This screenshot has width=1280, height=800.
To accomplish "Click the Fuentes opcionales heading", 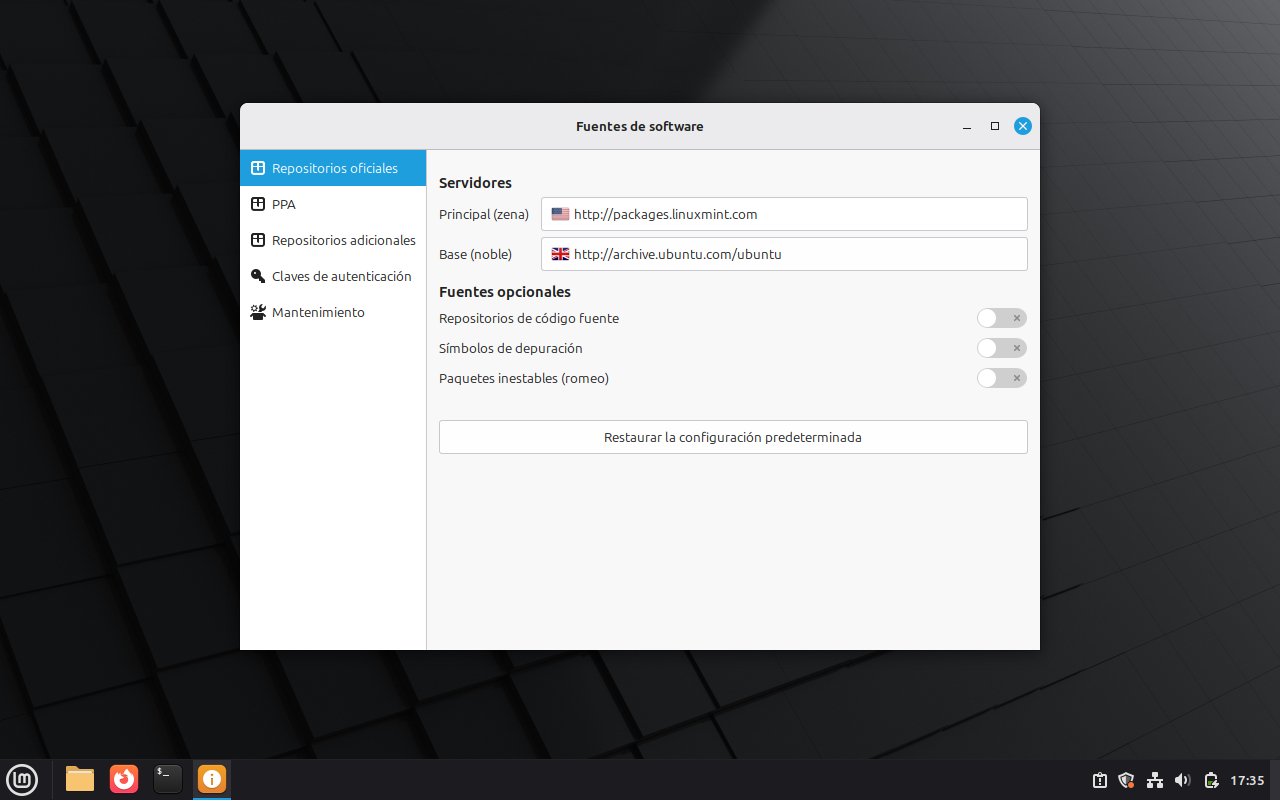I will (x=505, y=292).
